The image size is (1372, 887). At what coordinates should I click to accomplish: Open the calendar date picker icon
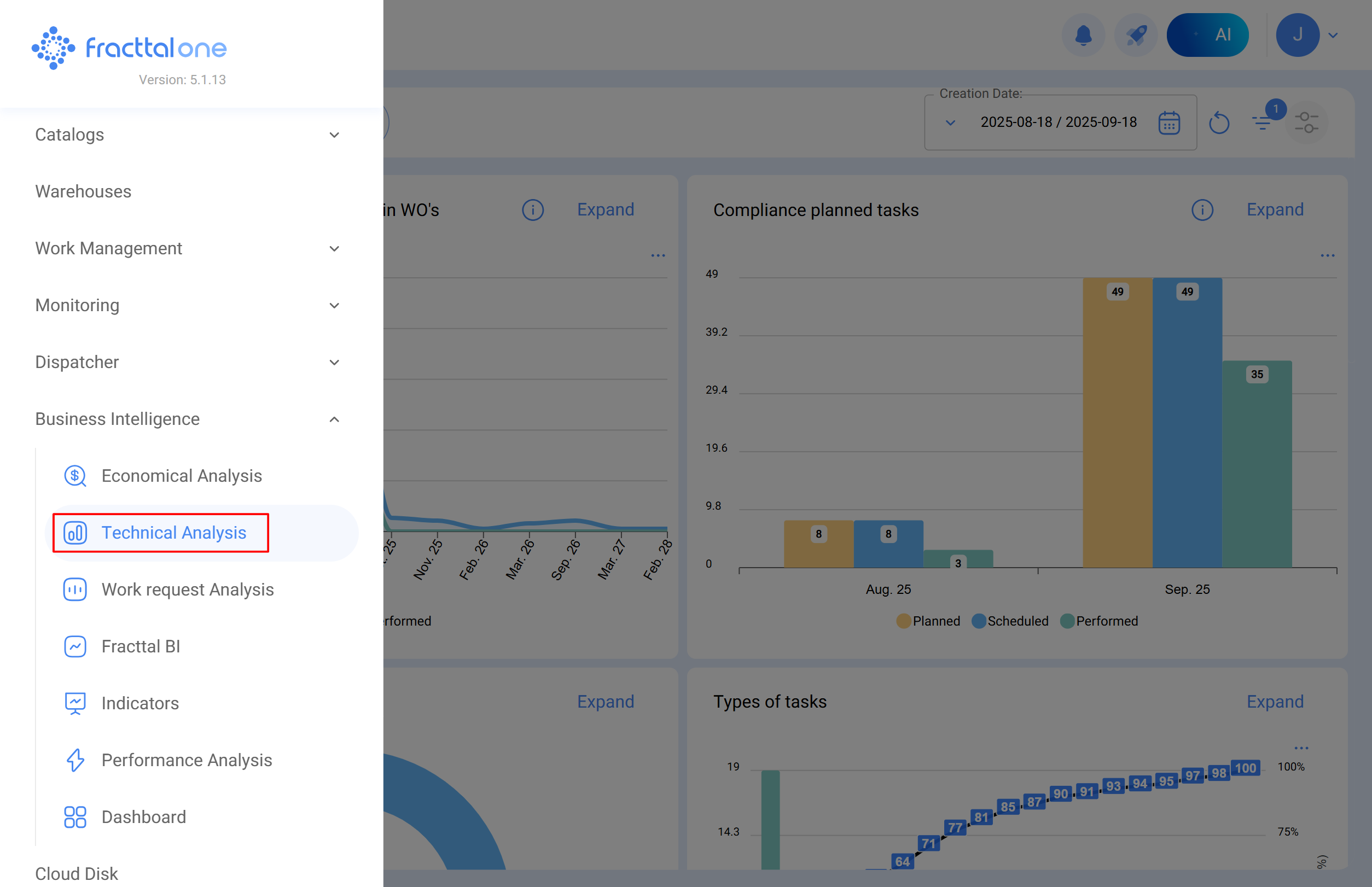tap(1168, 122)
